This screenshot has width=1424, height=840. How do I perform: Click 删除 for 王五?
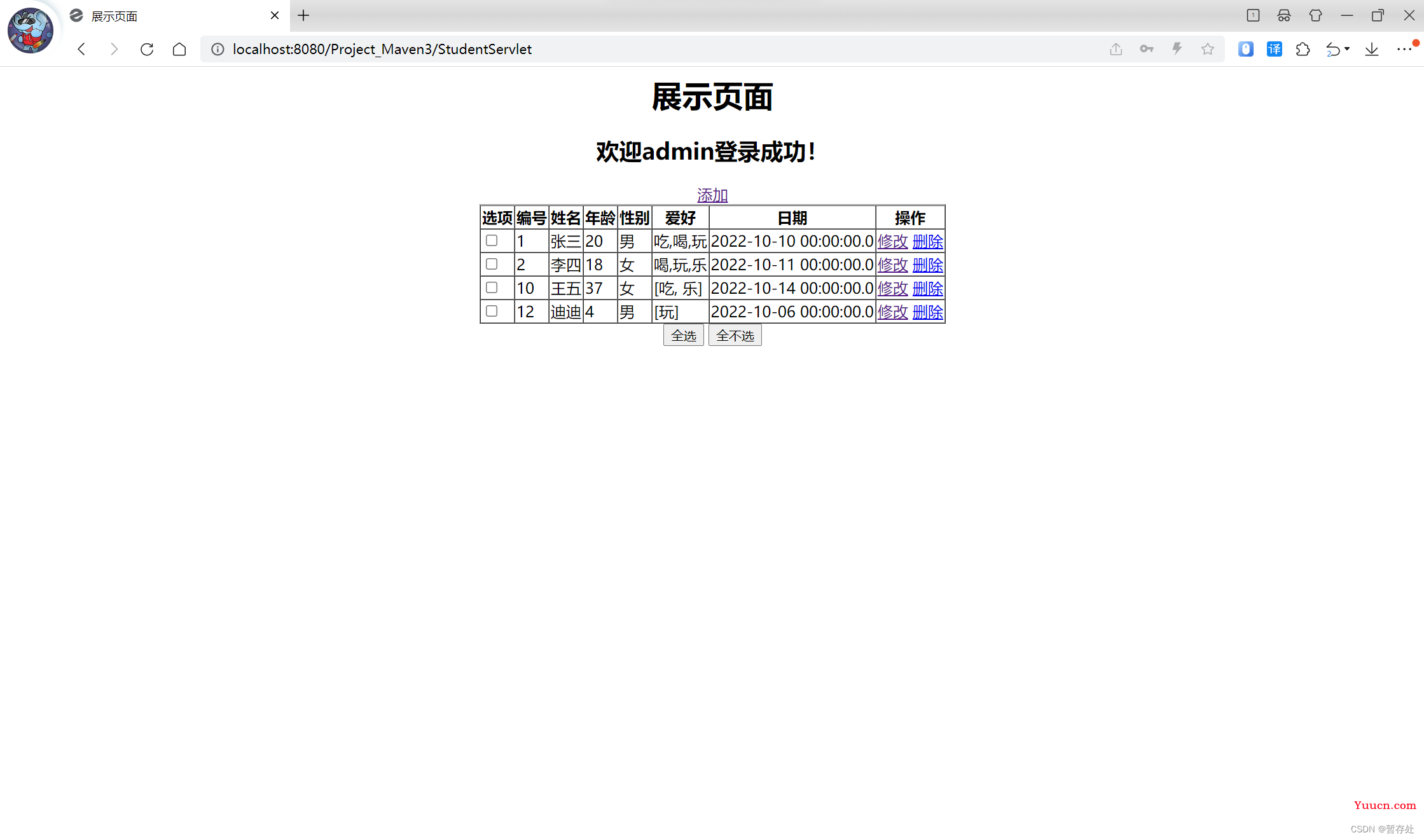coord(928,289)
